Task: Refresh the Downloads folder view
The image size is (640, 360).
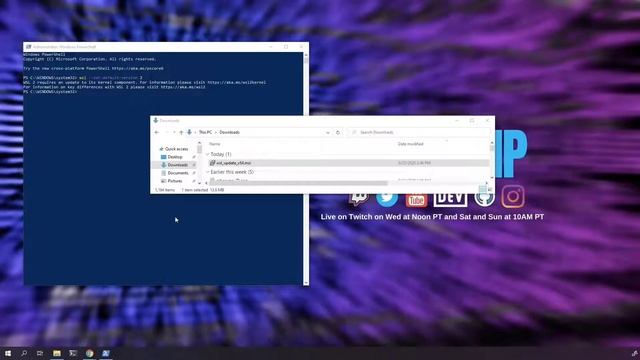Action: [x=338, y=132]
